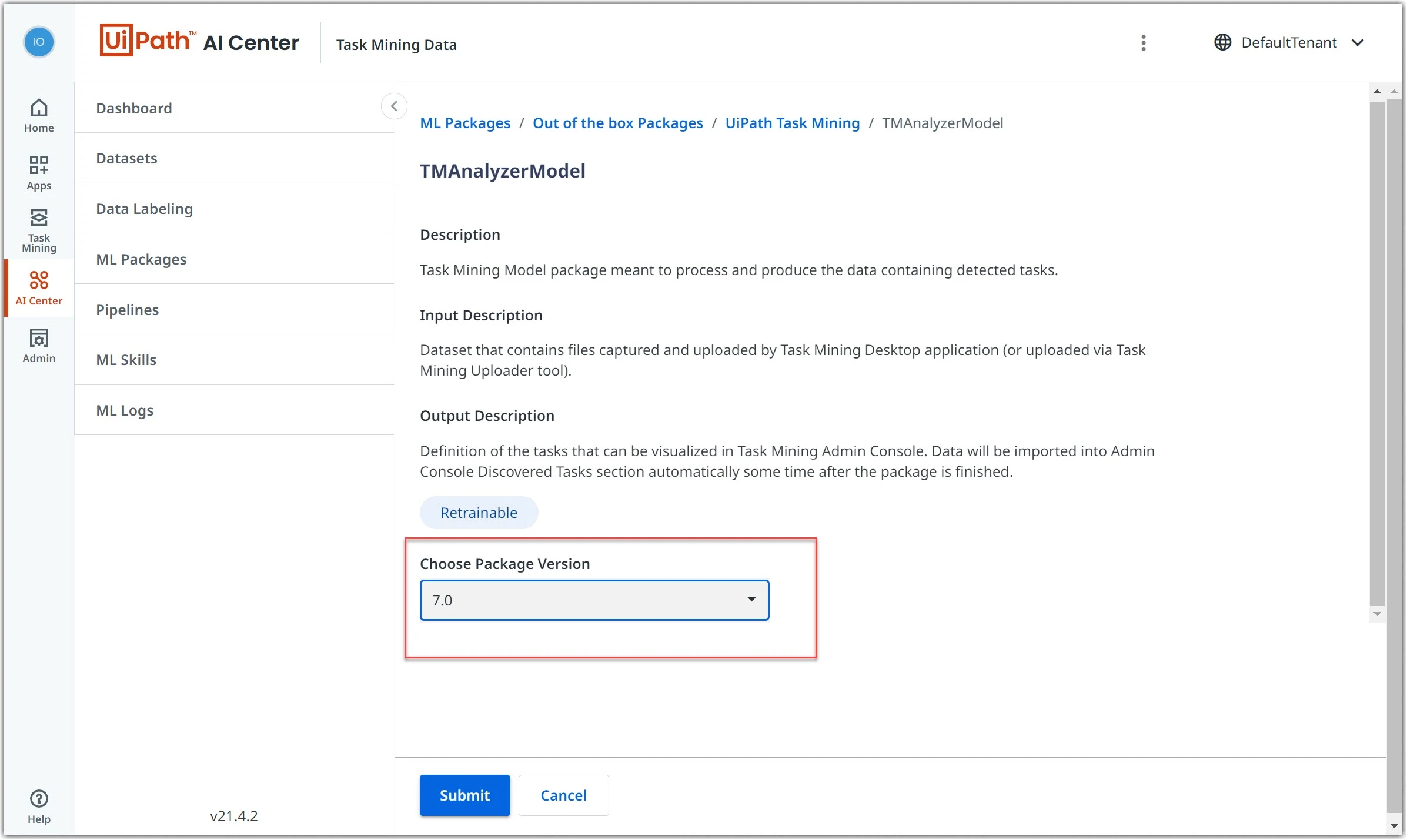
Task: Submit the selected package version
Action: (464, 795)
